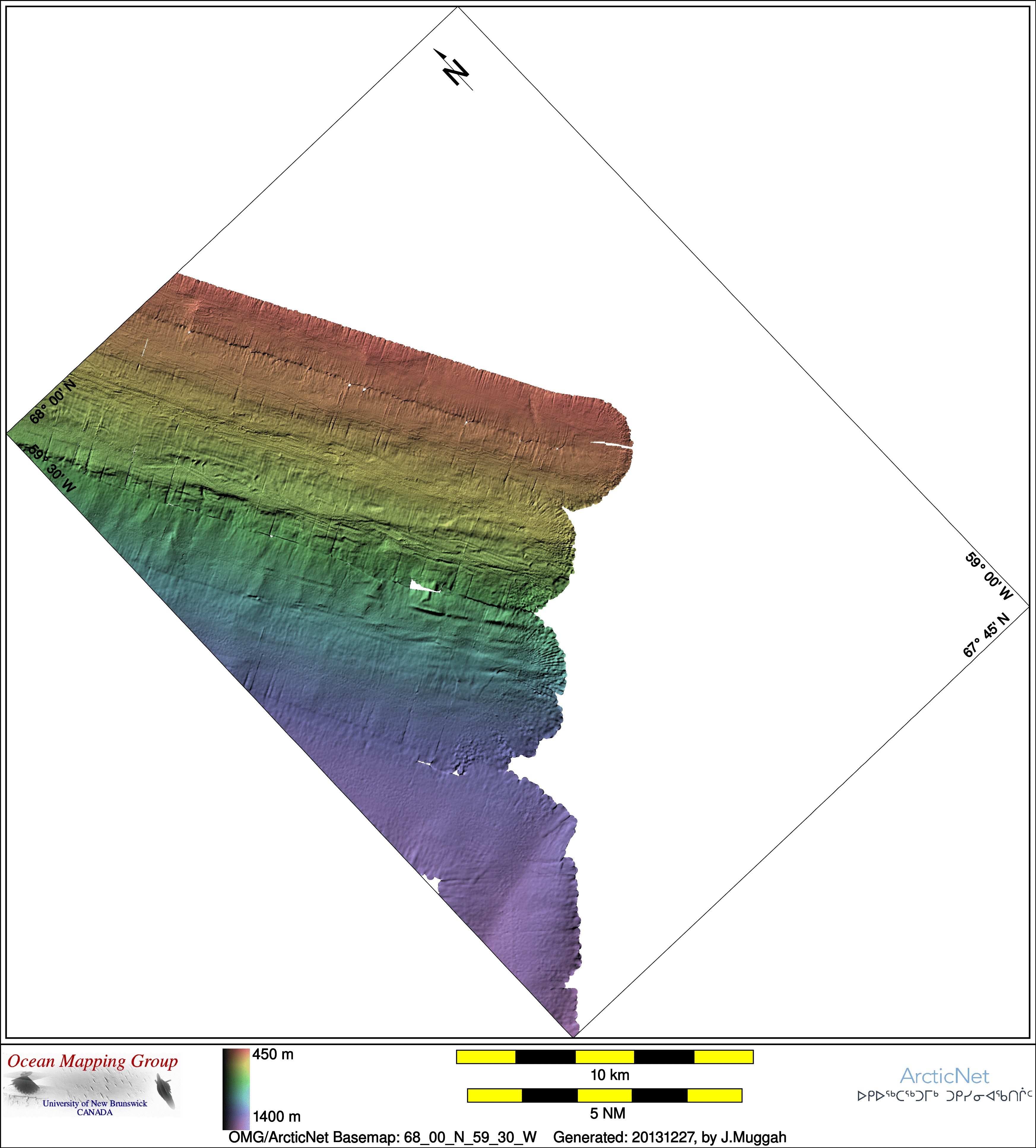Click the Inuktitut syllabics text under ArcticNet

(x=944, y=1096)
